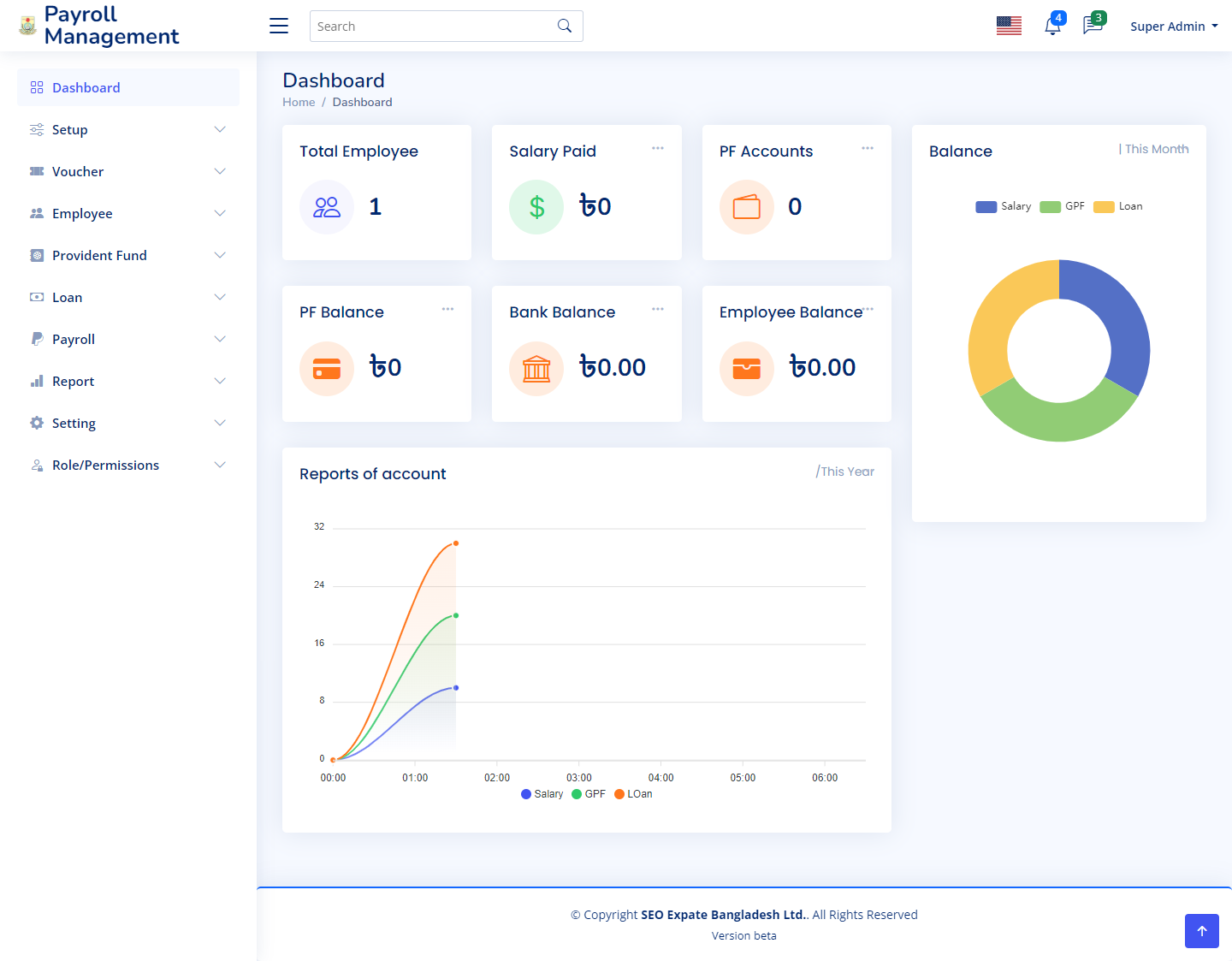Click the PF Balance credit card icon
The height and width of the screenshot is (961, 1232).
point(327,368)
